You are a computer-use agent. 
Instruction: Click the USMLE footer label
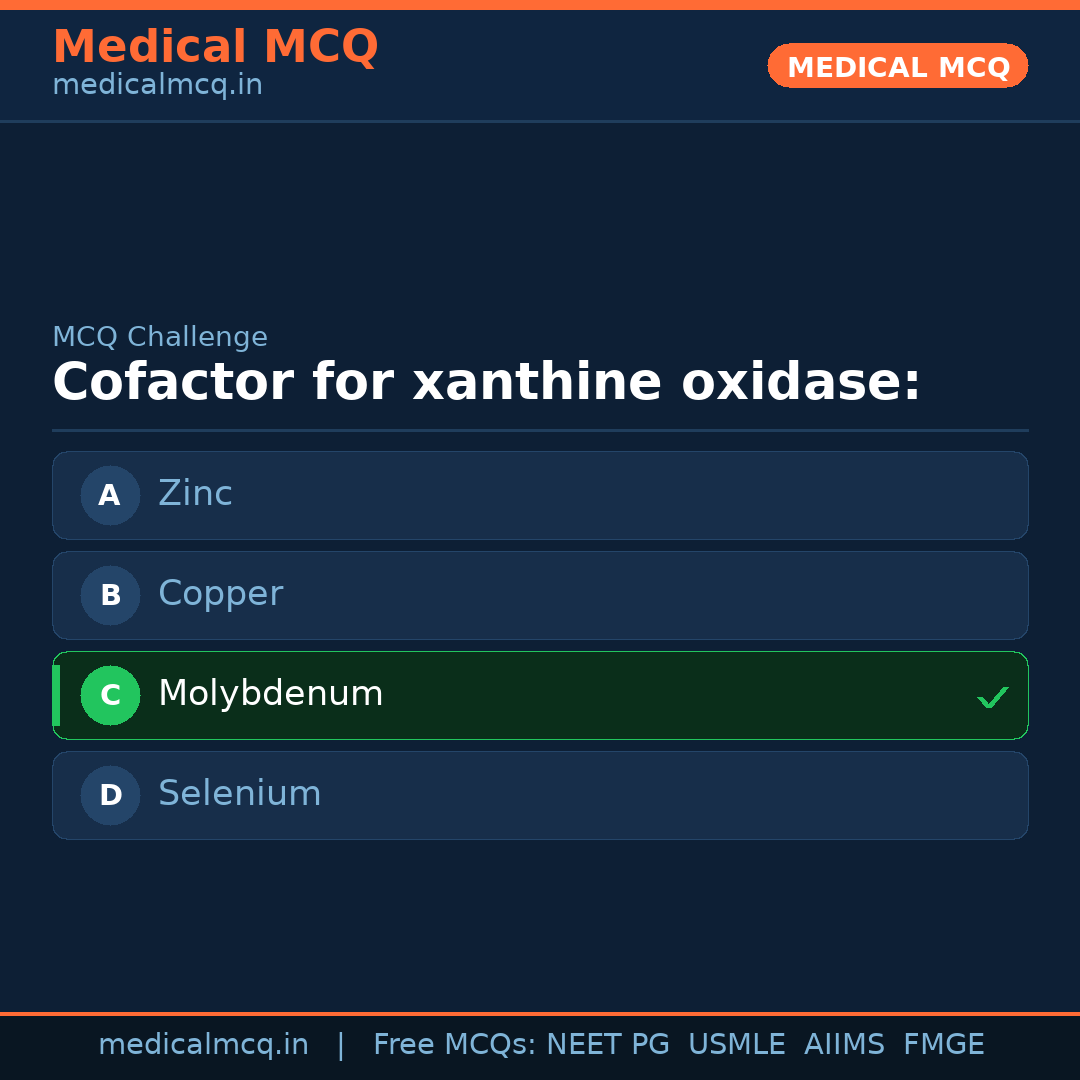736,1045
